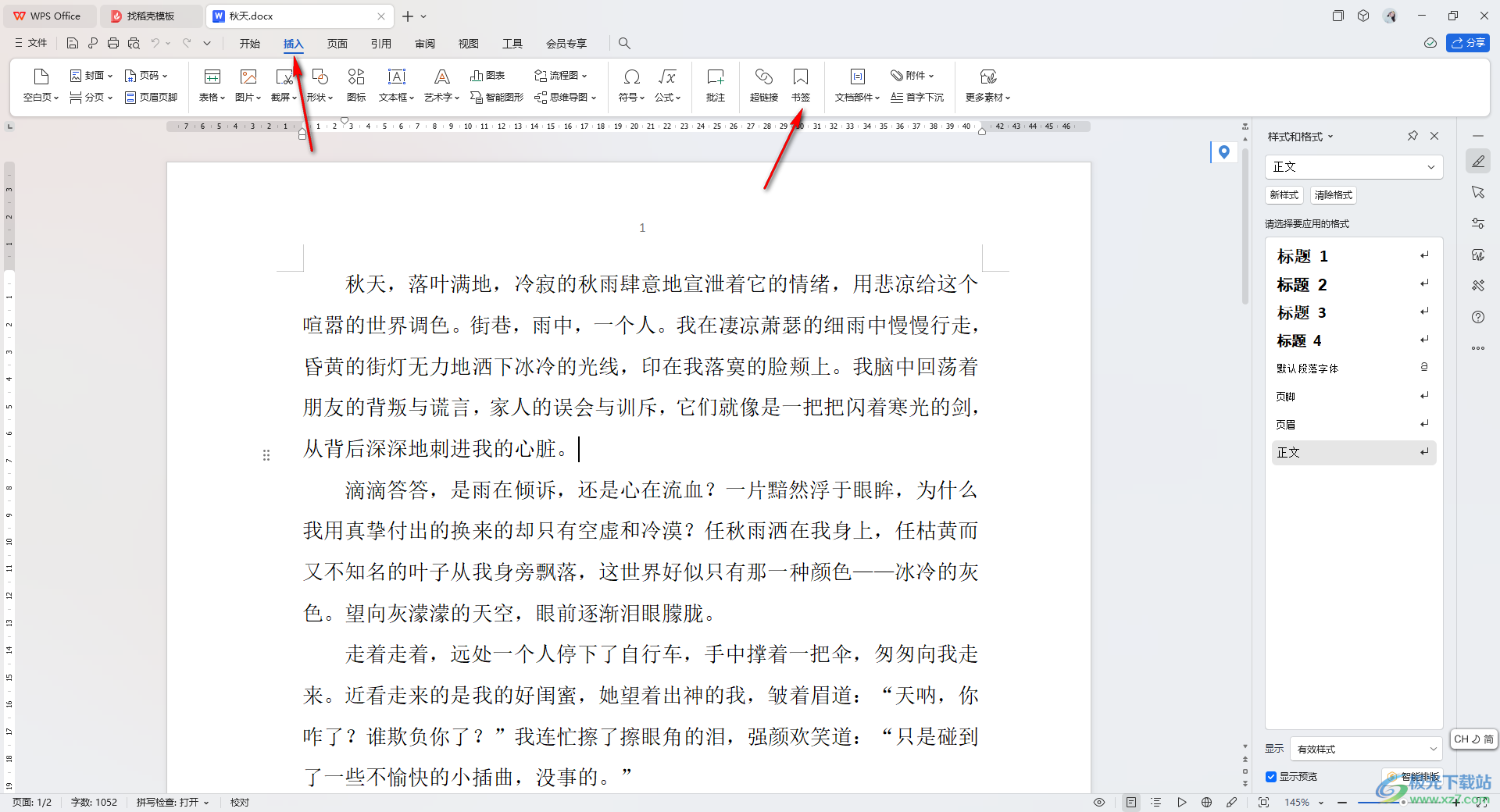Toggle the show preview (显示预览) checkbox

click(1271, 777)
